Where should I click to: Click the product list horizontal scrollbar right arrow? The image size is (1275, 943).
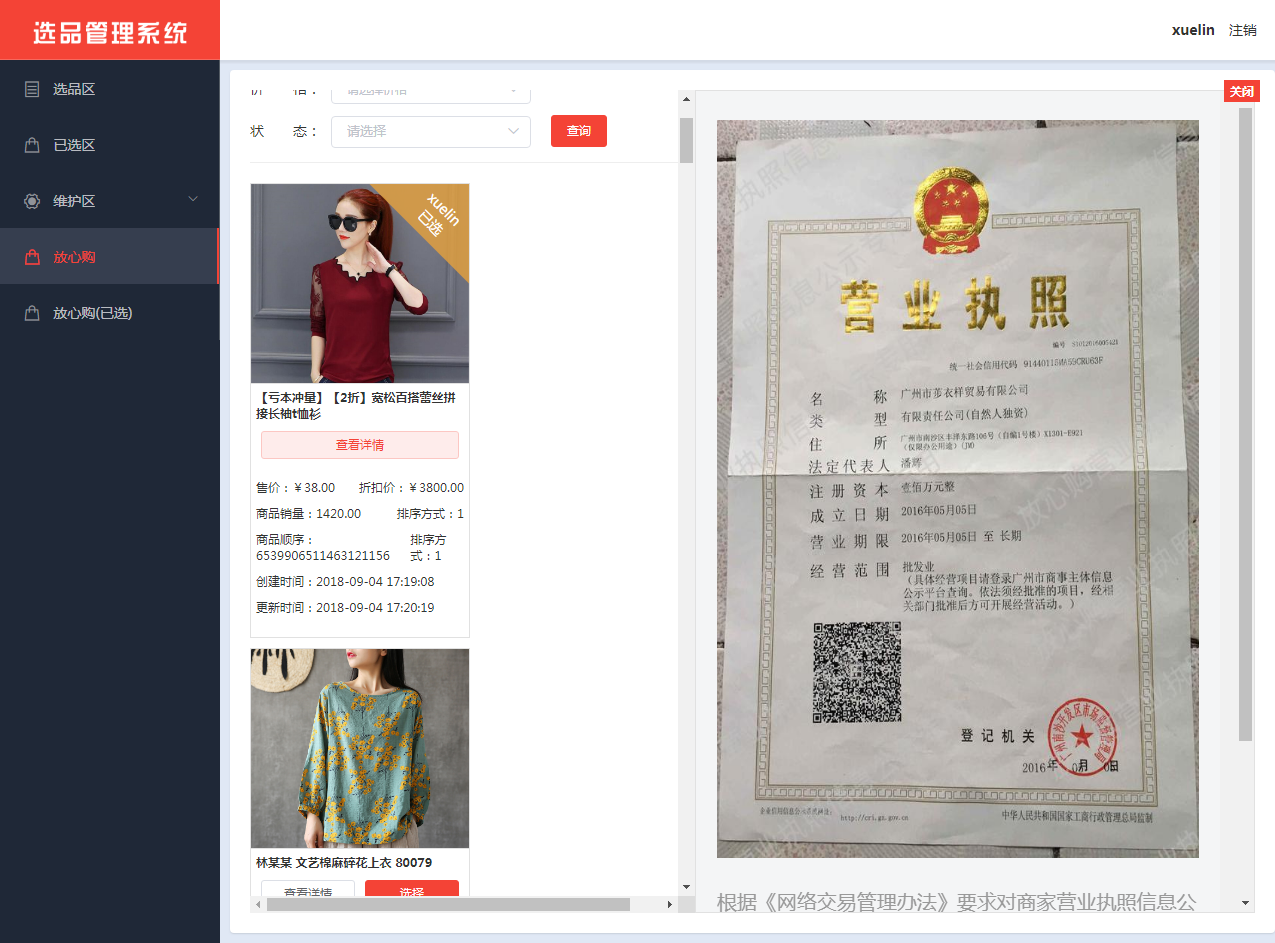pos(670,904)
